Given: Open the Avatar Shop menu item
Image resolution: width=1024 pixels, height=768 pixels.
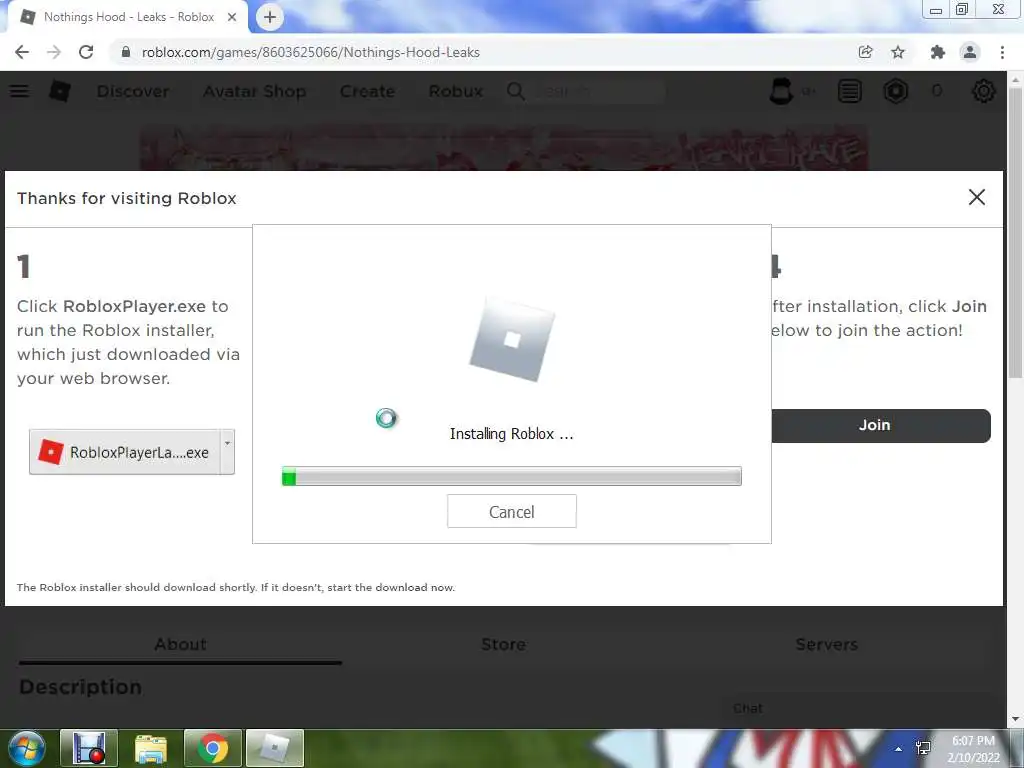Looking at the screenshot, I should pos(254,91).
